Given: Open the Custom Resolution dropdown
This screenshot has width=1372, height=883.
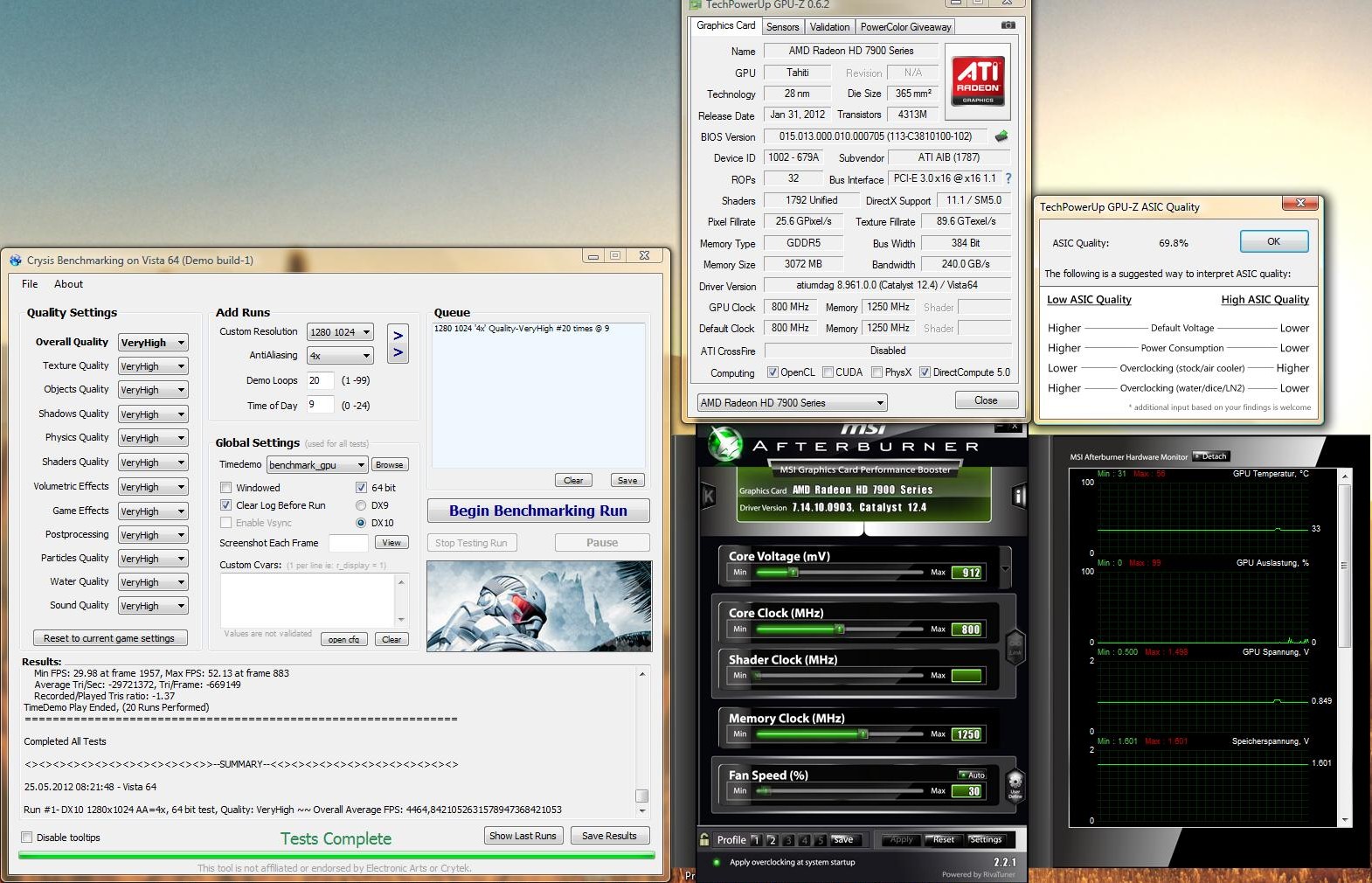Looking at the screenshot, I should coord(340,332).
